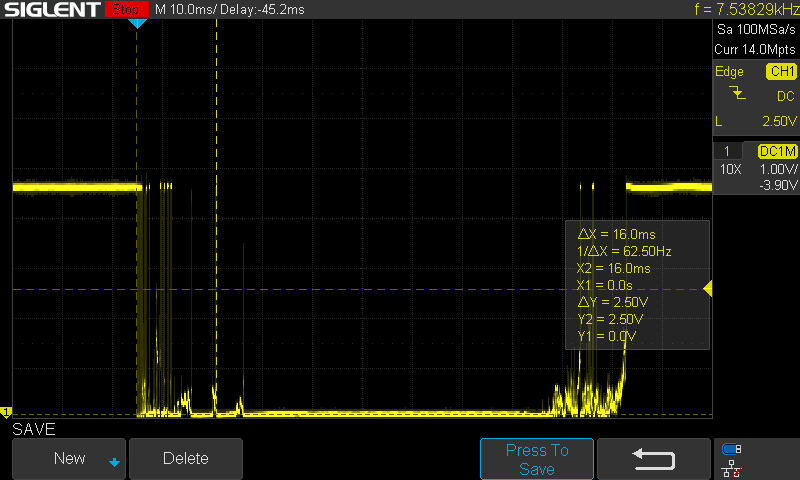Image resolution: width=800 pixels, height=480 pixels.
Task: Click the Y2 = 2.50V cursor readout
Action: [610, 319]
